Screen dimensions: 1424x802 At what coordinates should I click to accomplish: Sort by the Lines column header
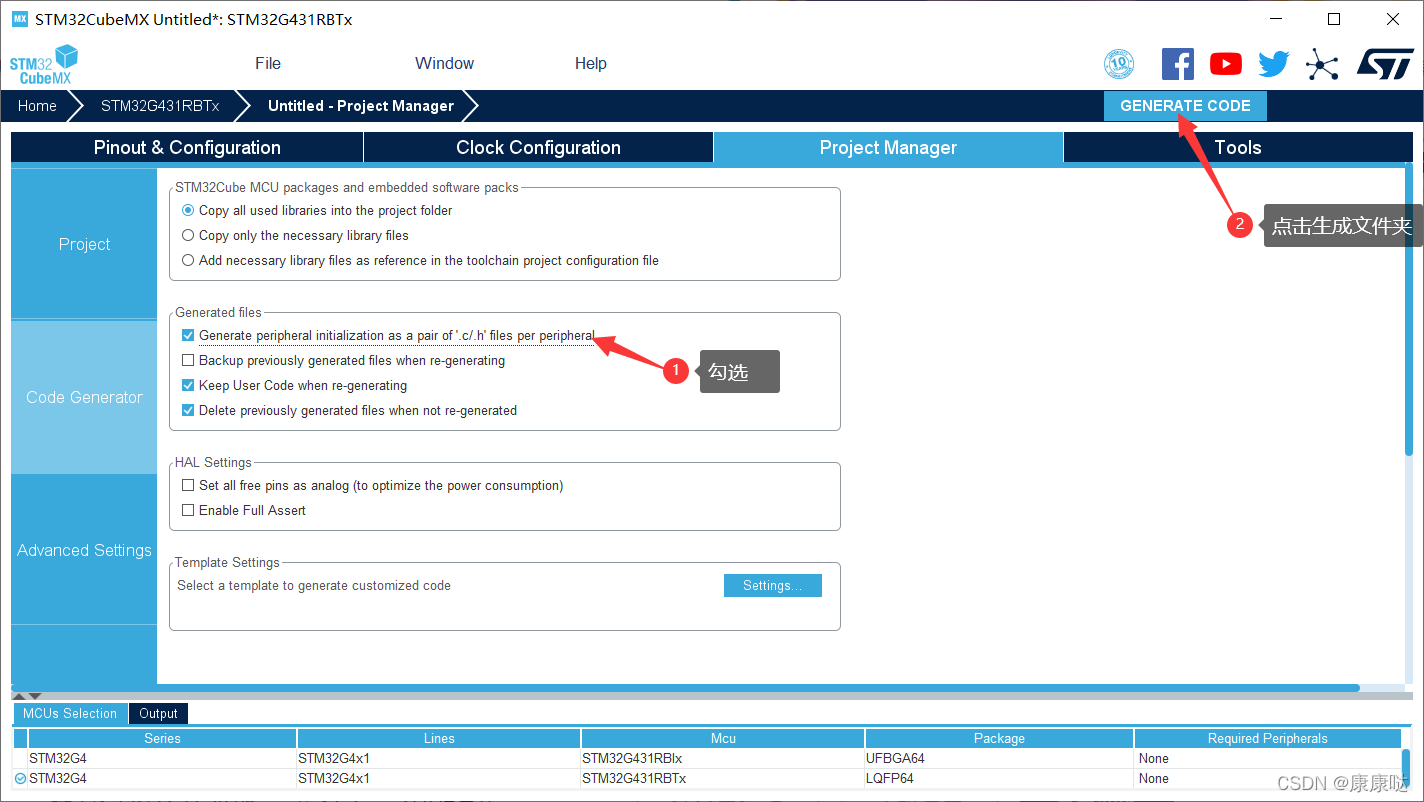(x=439, y=738)
